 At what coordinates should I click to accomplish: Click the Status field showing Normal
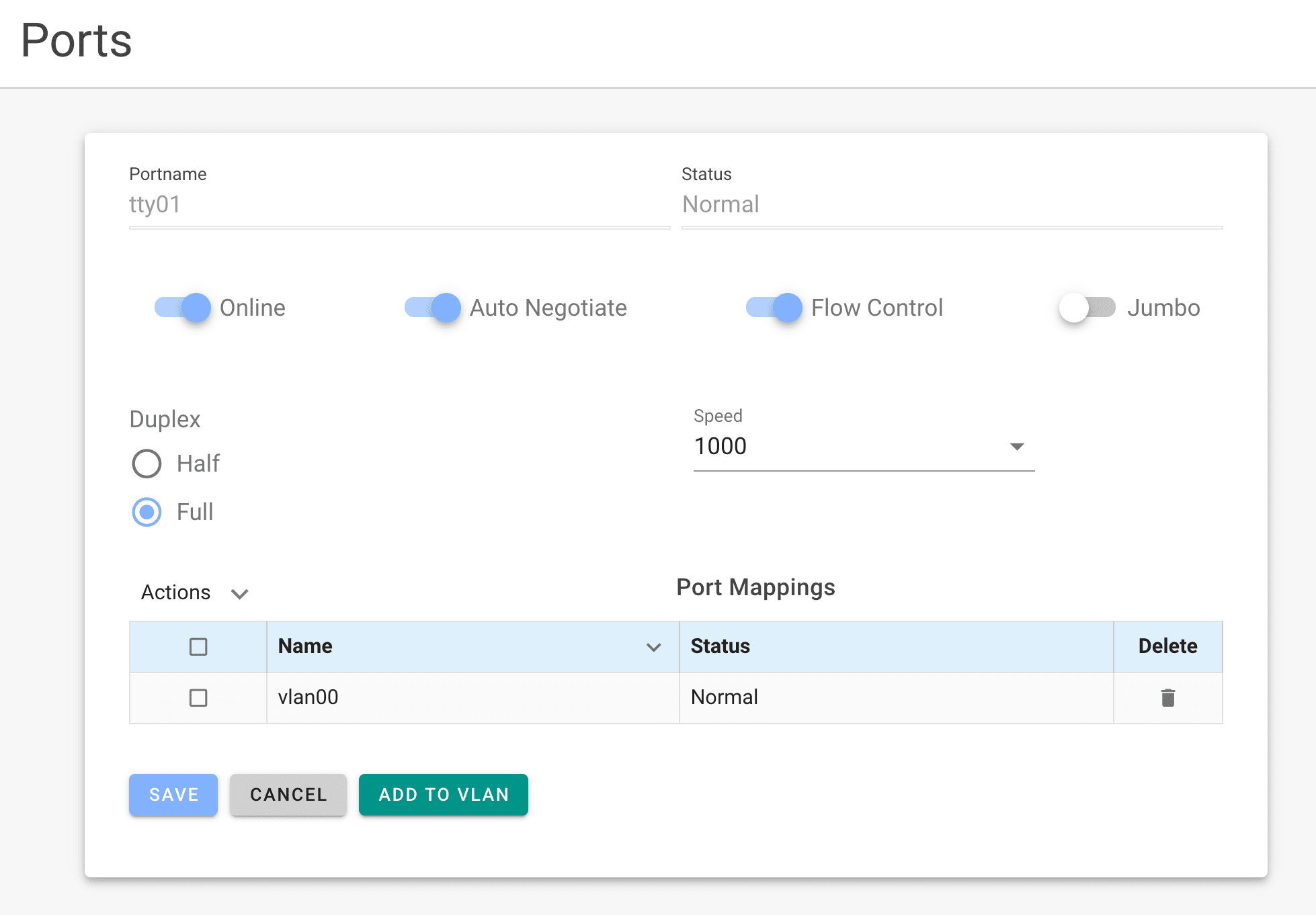coord(952,204)
